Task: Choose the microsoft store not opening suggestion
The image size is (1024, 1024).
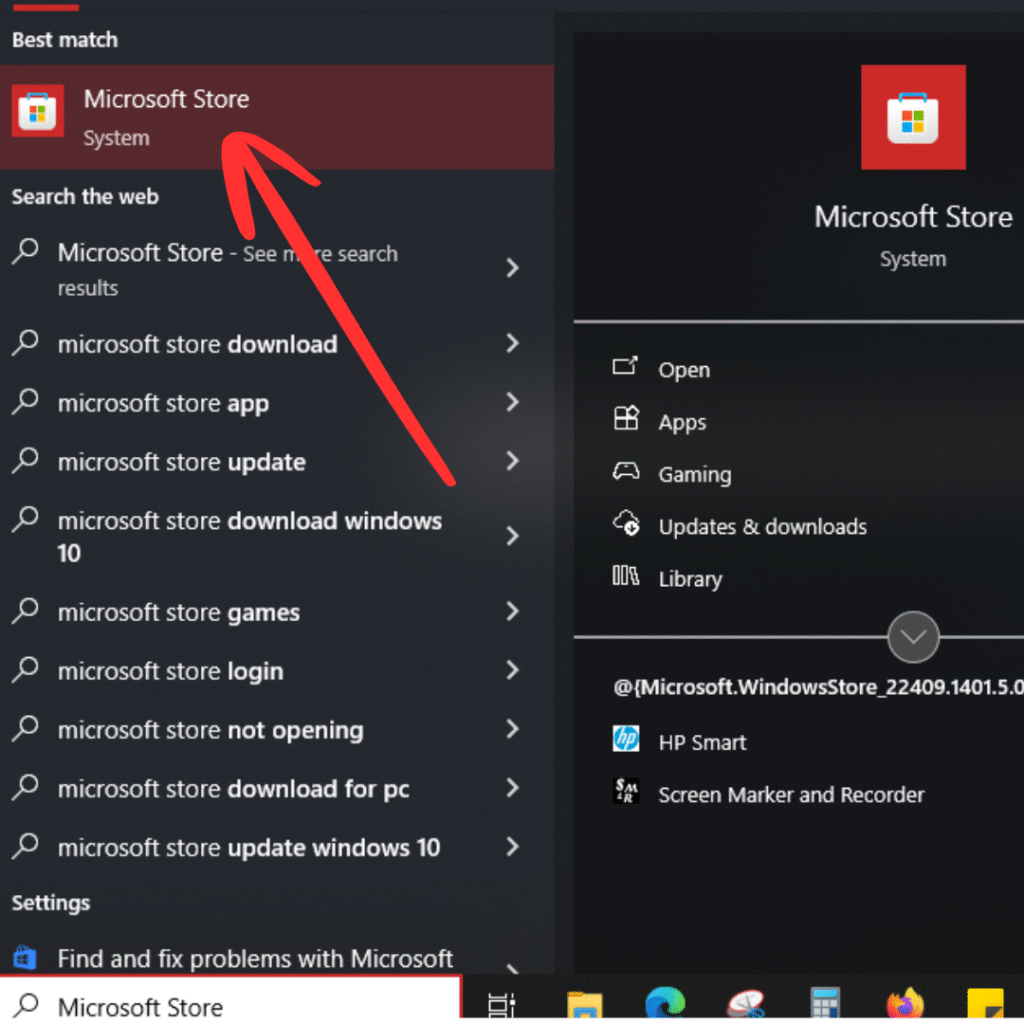Action: click(x=210, y=729)
